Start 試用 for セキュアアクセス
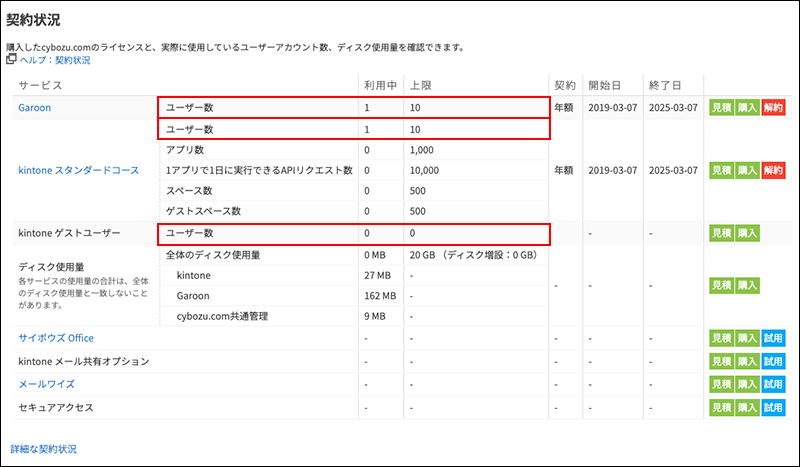 [x=773, y=408]
